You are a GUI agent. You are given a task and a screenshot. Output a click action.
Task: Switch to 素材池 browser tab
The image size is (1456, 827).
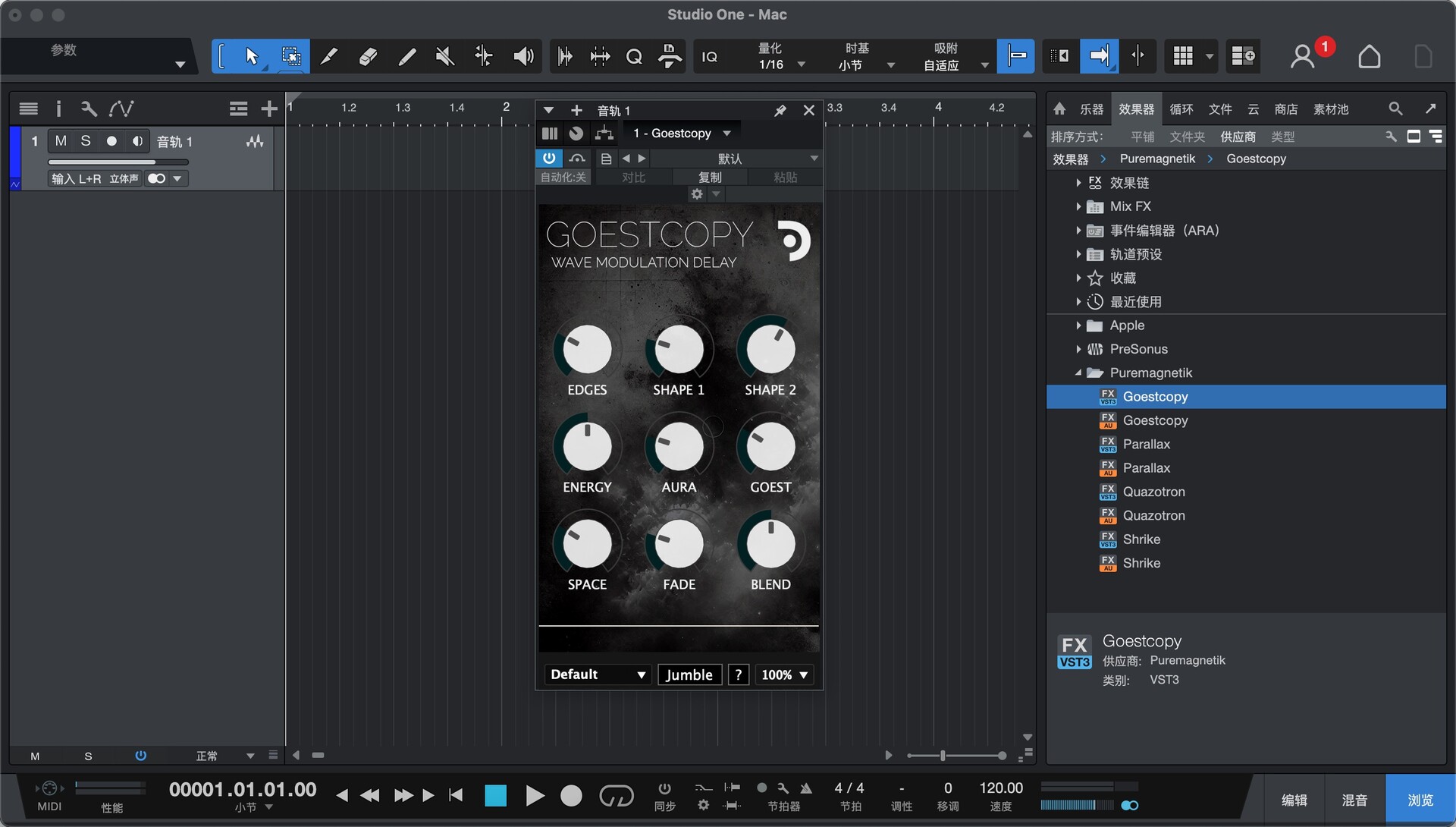point(1331,109)
